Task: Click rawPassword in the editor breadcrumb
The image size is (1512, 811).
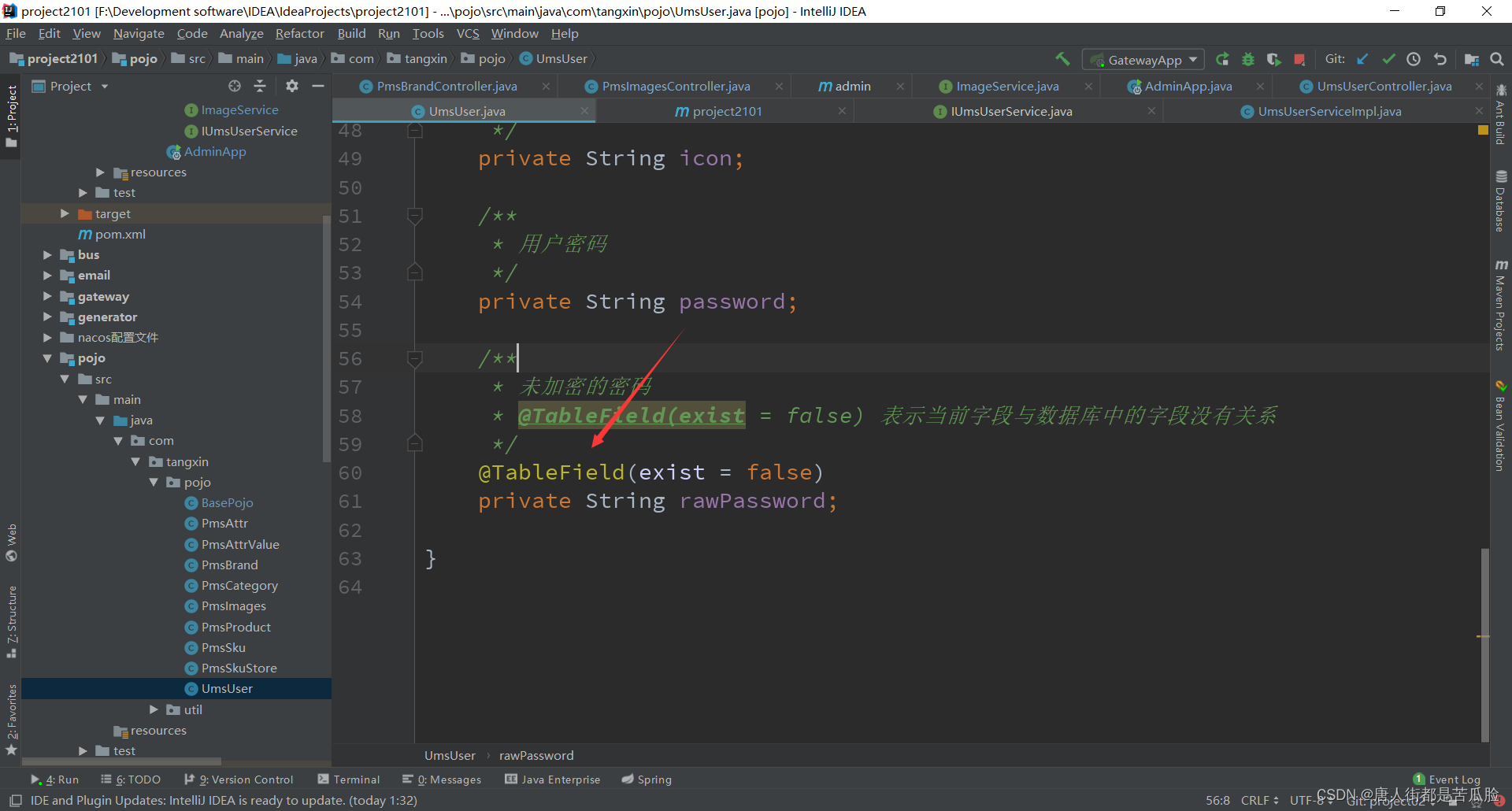Action: click(536, 755)
